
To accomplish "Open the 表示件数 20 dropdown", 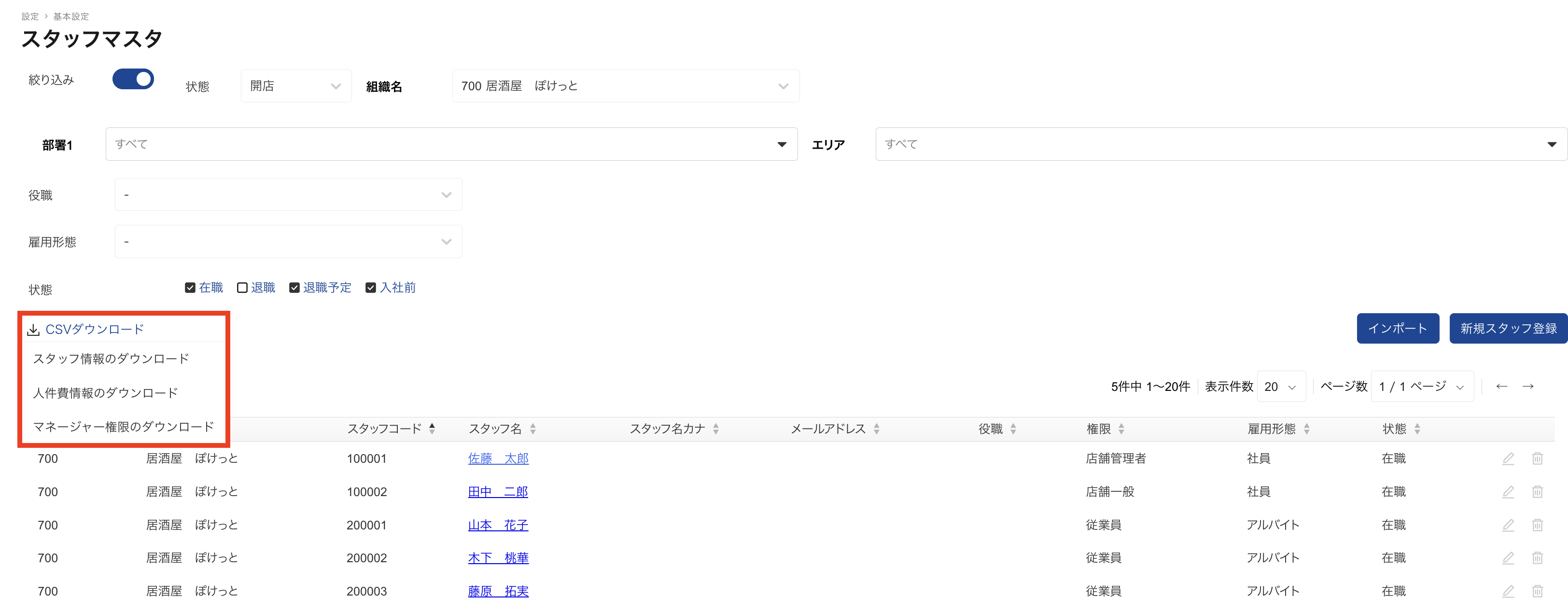I will click(1281, 387).
